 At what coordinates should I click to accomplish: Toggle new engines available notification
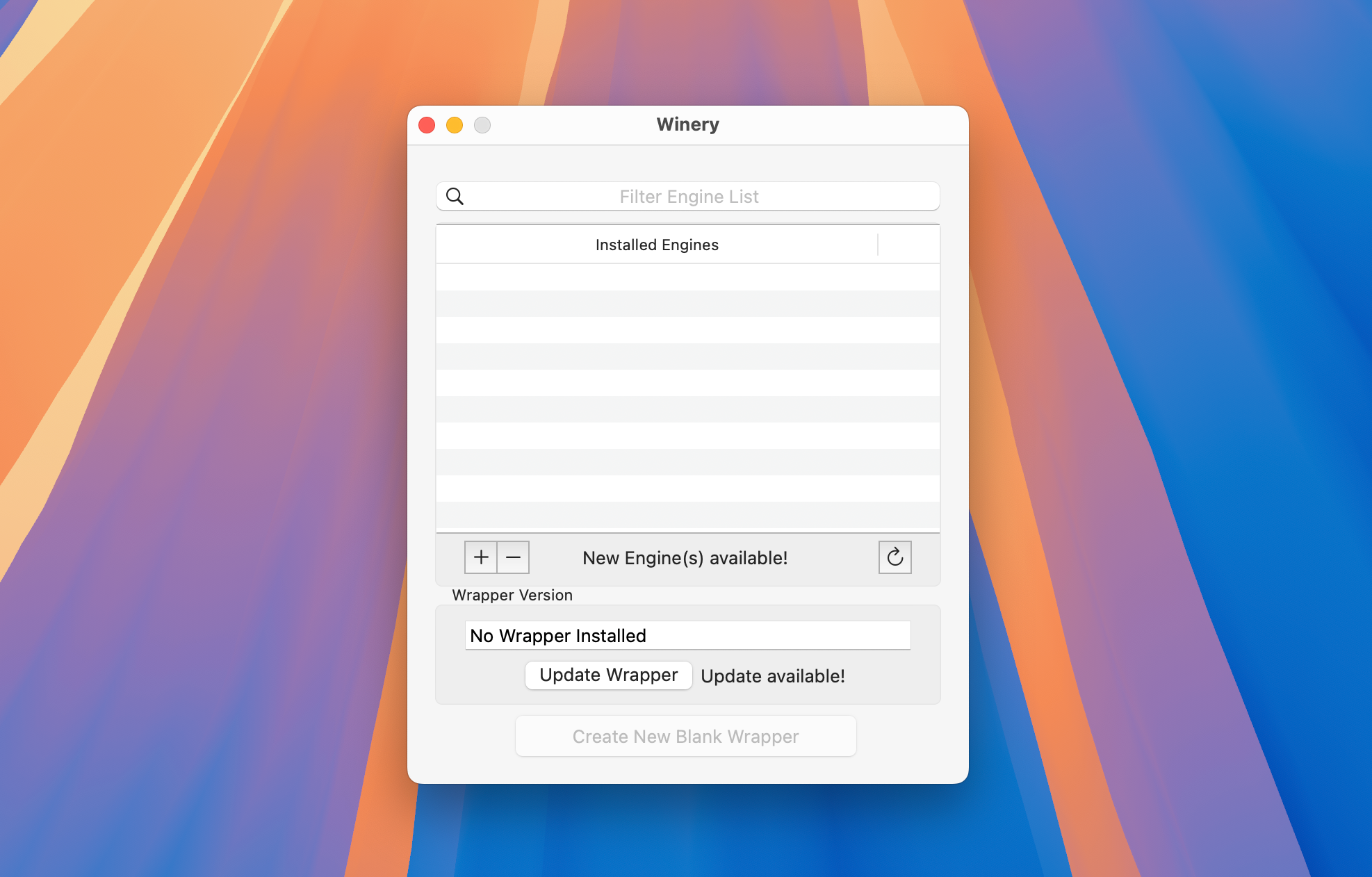point(687,557)
